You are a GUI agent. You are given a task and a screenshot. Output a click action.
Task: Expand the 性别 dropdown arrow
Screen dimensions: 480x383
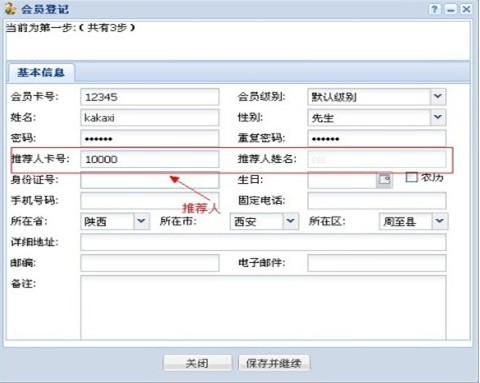pyautogui.click(x=438, y=117)
